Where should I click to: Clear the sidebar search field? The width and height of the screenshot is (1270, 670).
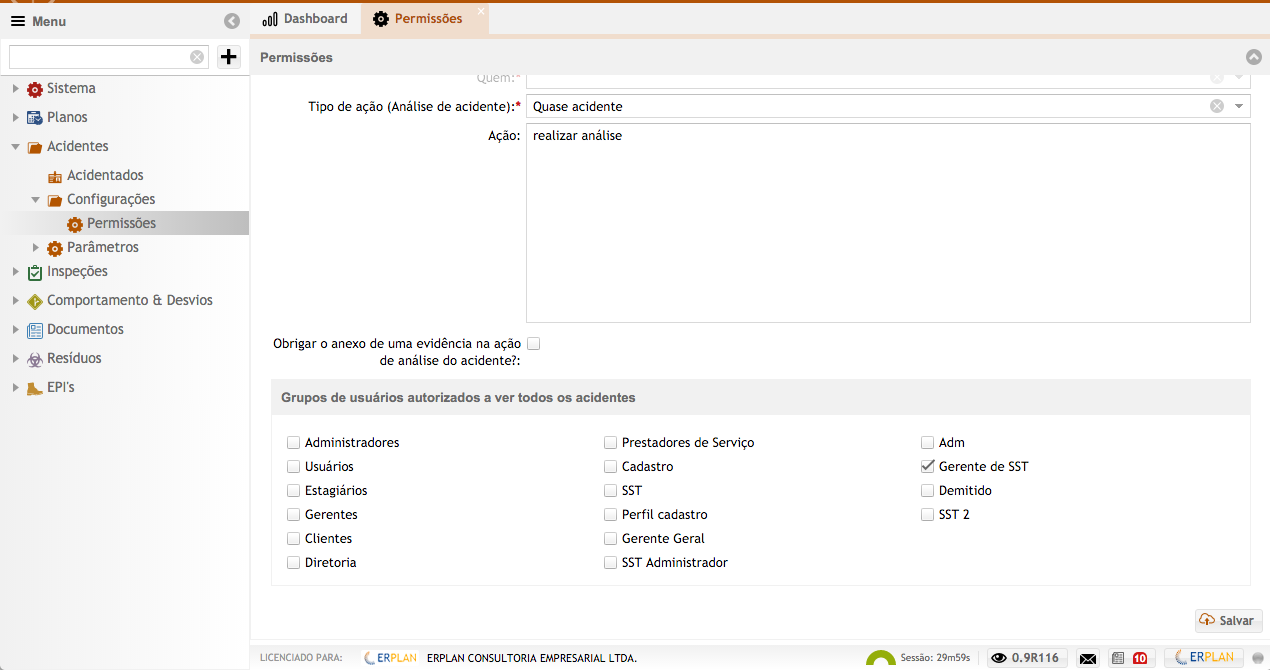pos(197,57)
